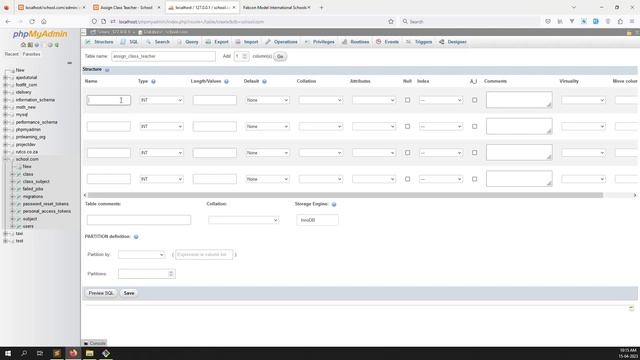This screenshot has width=640, height=360.
Task: Open the Windows Start menu
Action: [x=8, y=353]
